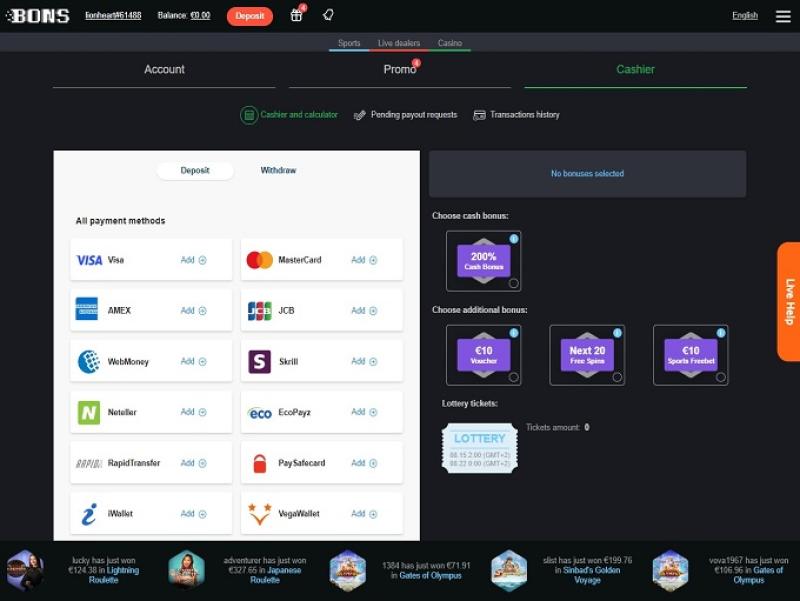Open Japanese Roulette winner link

coord(275,575)
